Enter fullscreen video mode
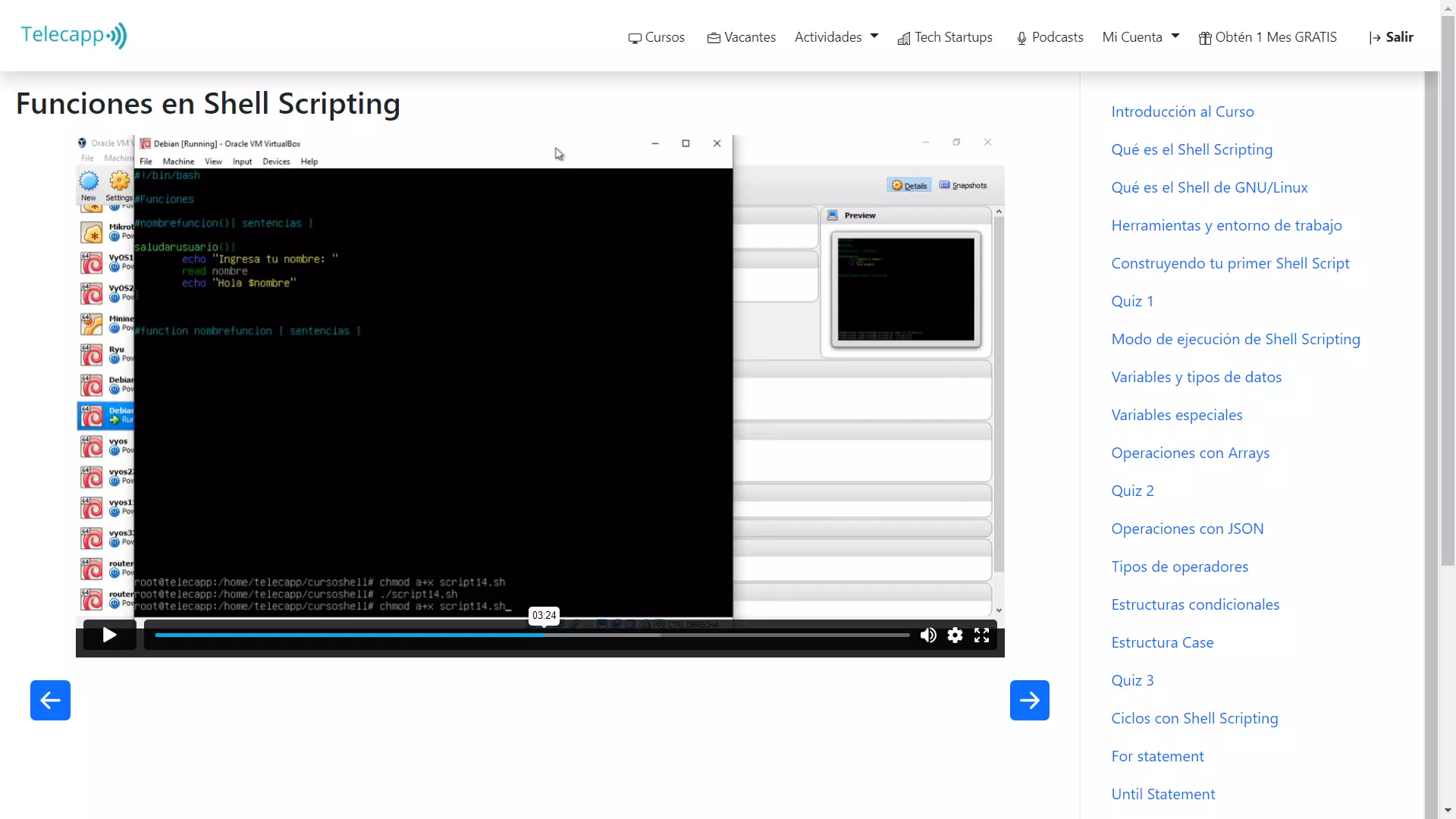The height and width of the screenshot is (819, 1456). [981, 635]
